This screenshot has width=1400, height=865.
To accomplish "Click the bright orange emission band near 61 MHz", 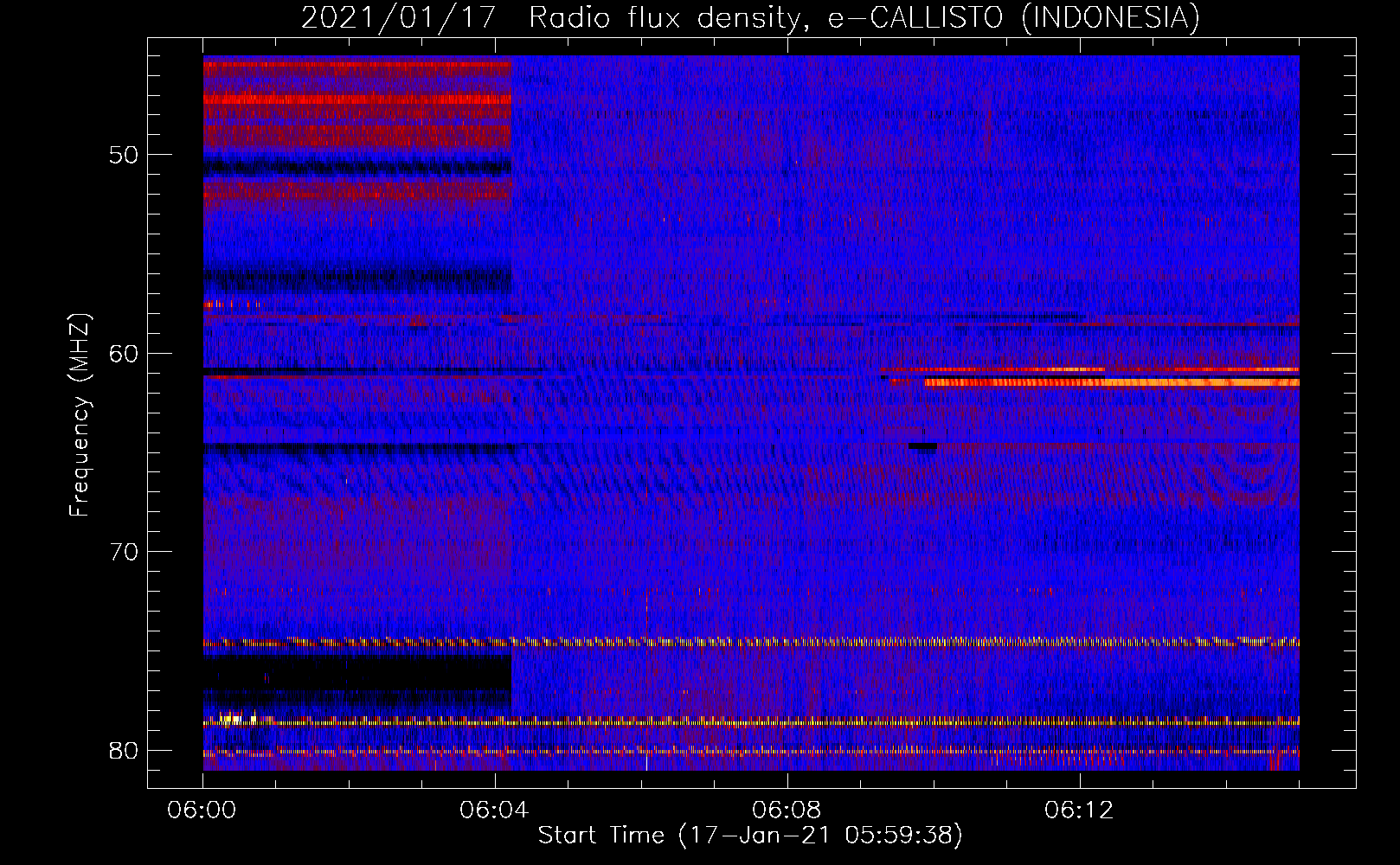I will (1112, 381).
